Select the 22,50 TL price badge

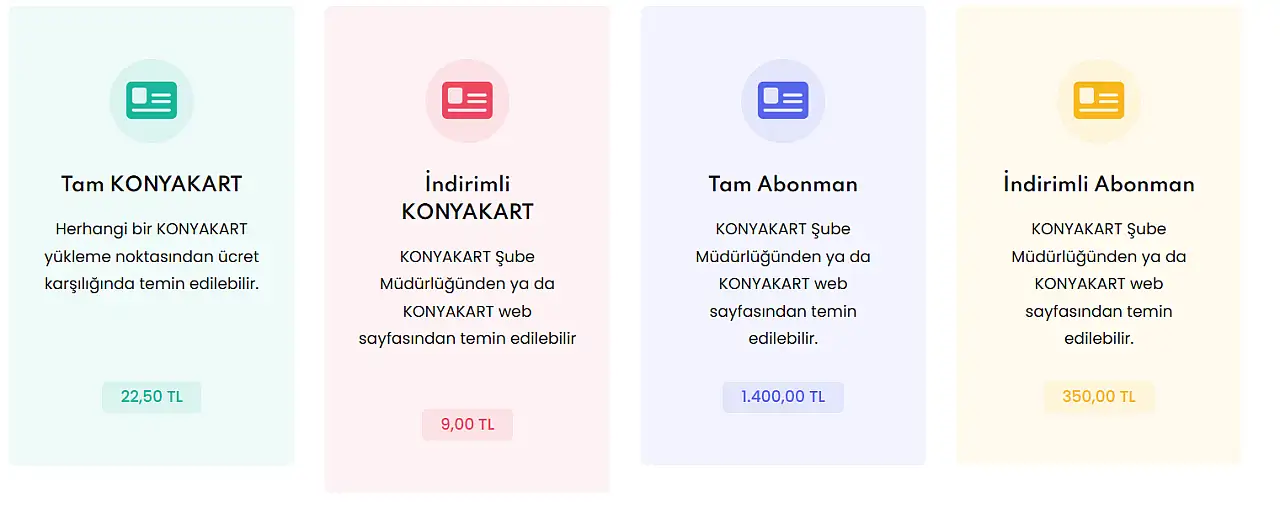(x=152, y=396)
